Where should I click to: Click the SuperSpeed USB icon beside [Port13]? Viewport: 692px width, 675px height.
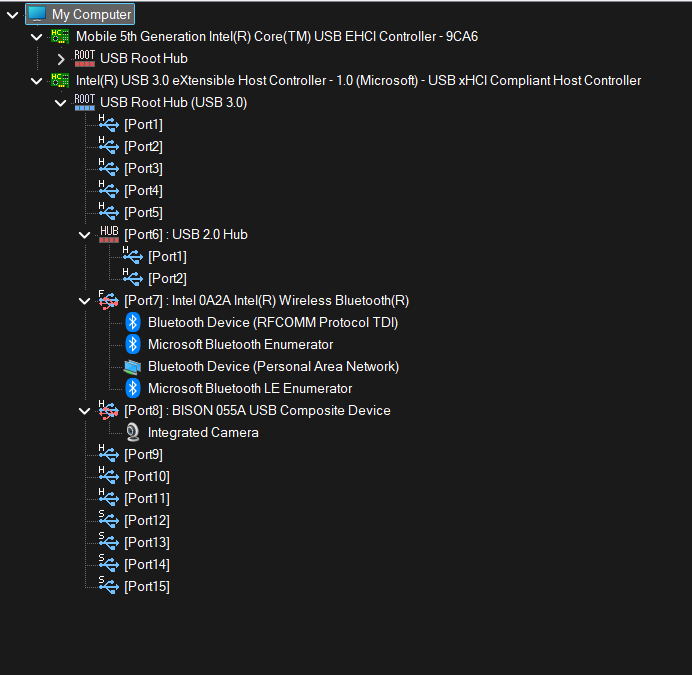click(x=108, y=541)
